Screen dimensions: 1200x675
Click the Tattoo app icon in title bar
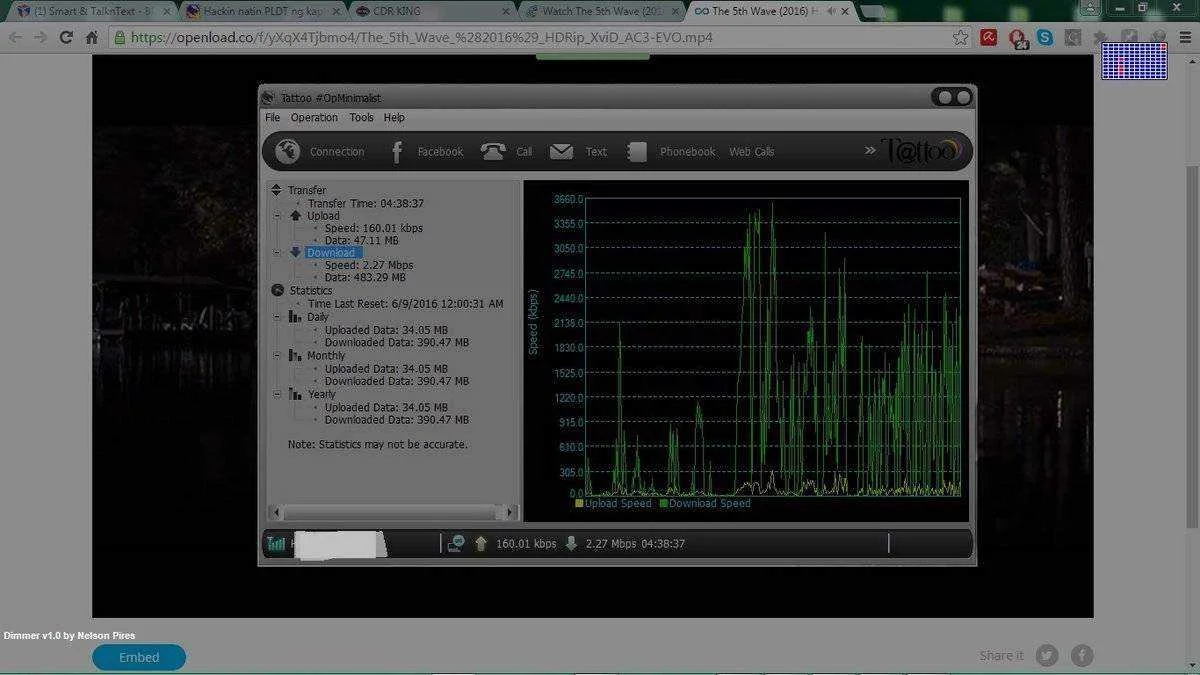pyautogui.click(x=268, y=97)
